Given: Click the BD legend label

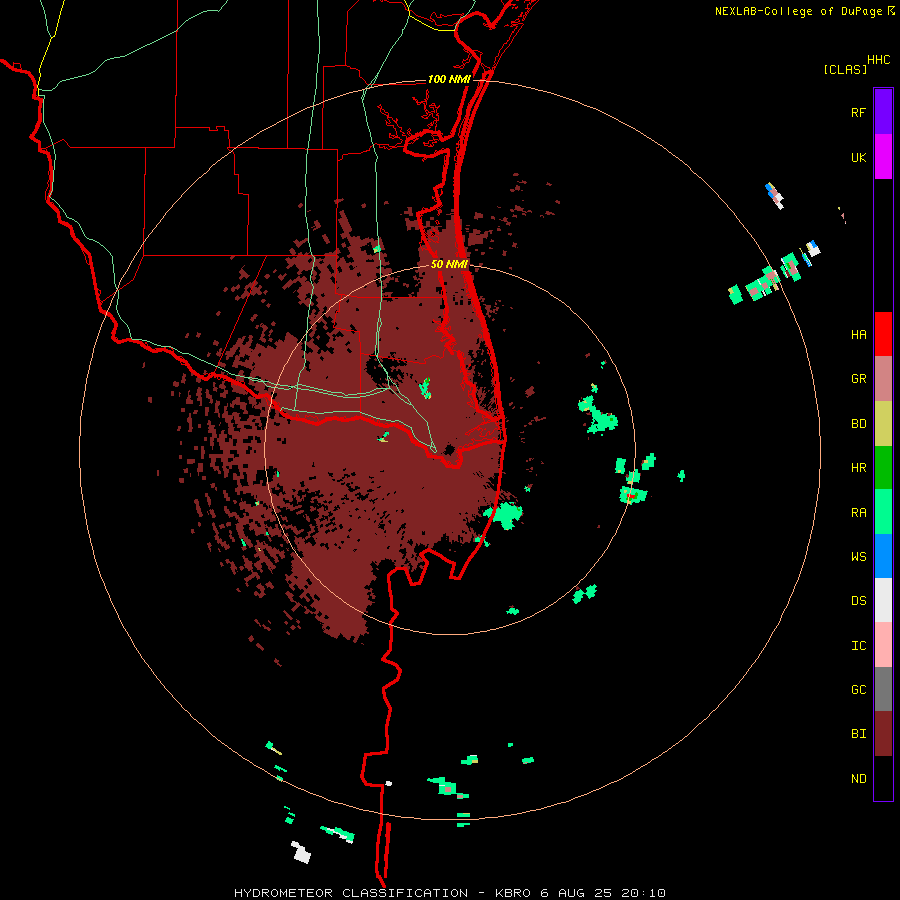Looking at the screenshot, I should (x=858, y=424).
